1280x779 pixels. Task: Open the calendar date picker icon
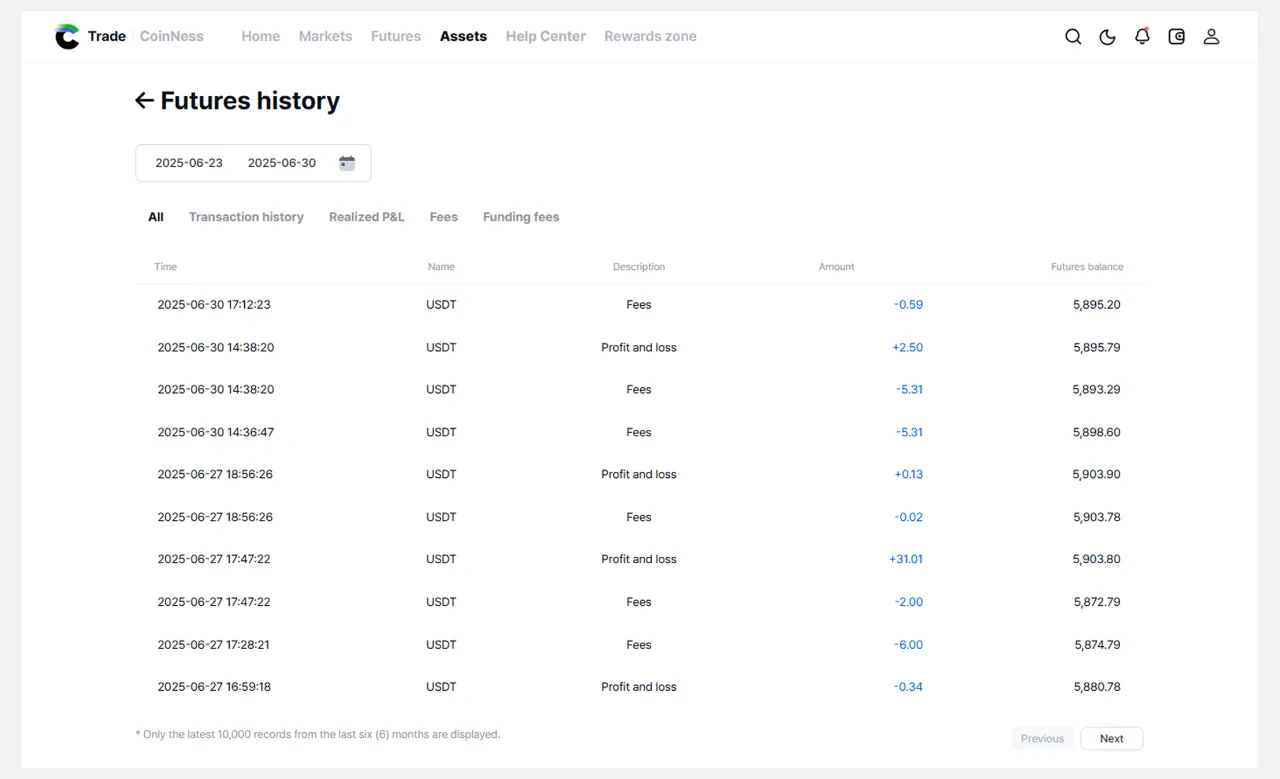click(x=347, y=163)
